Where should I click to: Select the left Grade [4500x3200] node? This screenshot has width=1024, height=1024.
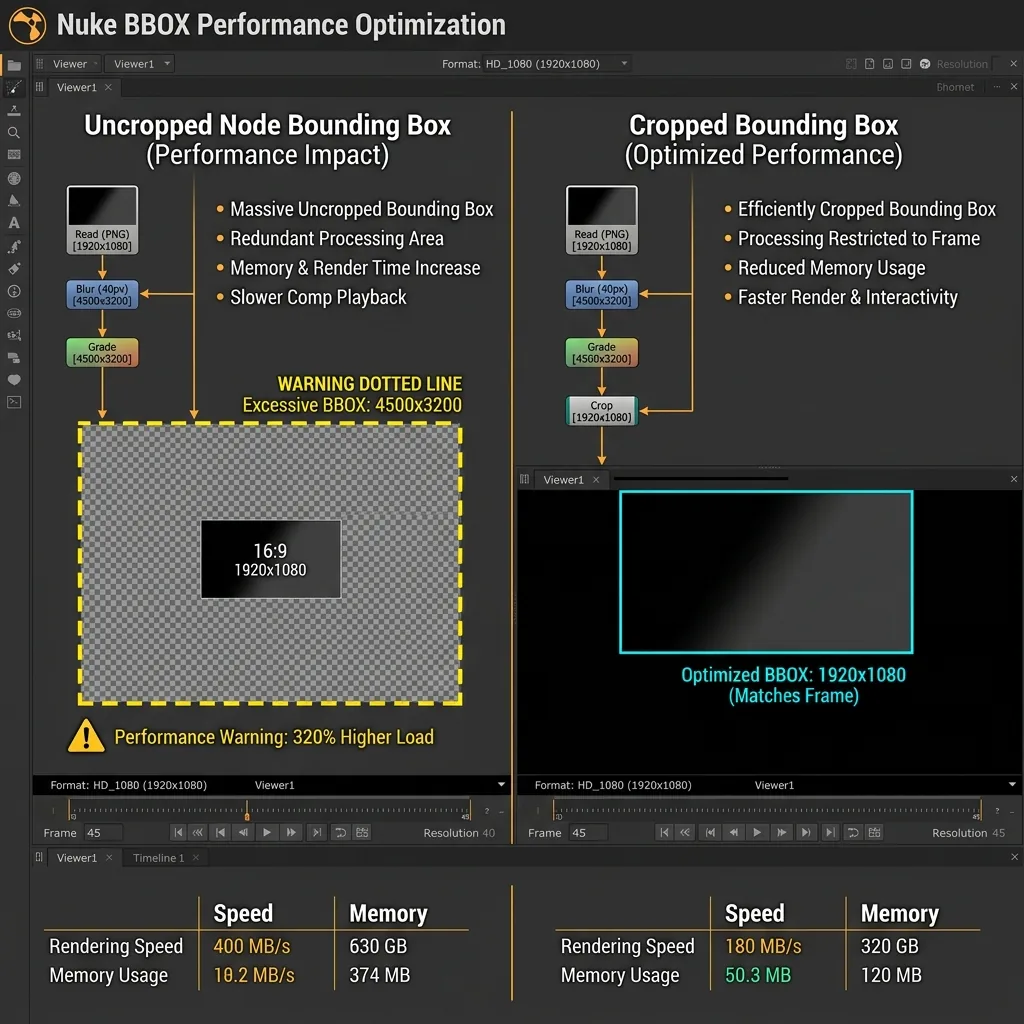102,353
